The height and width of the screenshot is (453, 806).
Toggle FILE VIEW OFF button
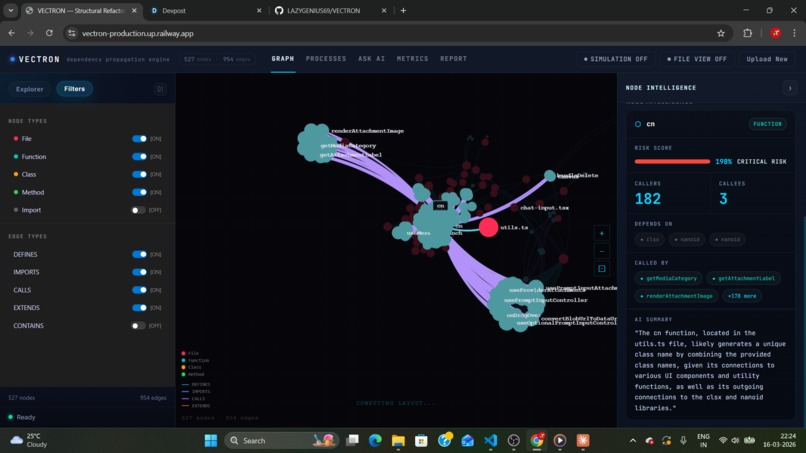(697, 59)
